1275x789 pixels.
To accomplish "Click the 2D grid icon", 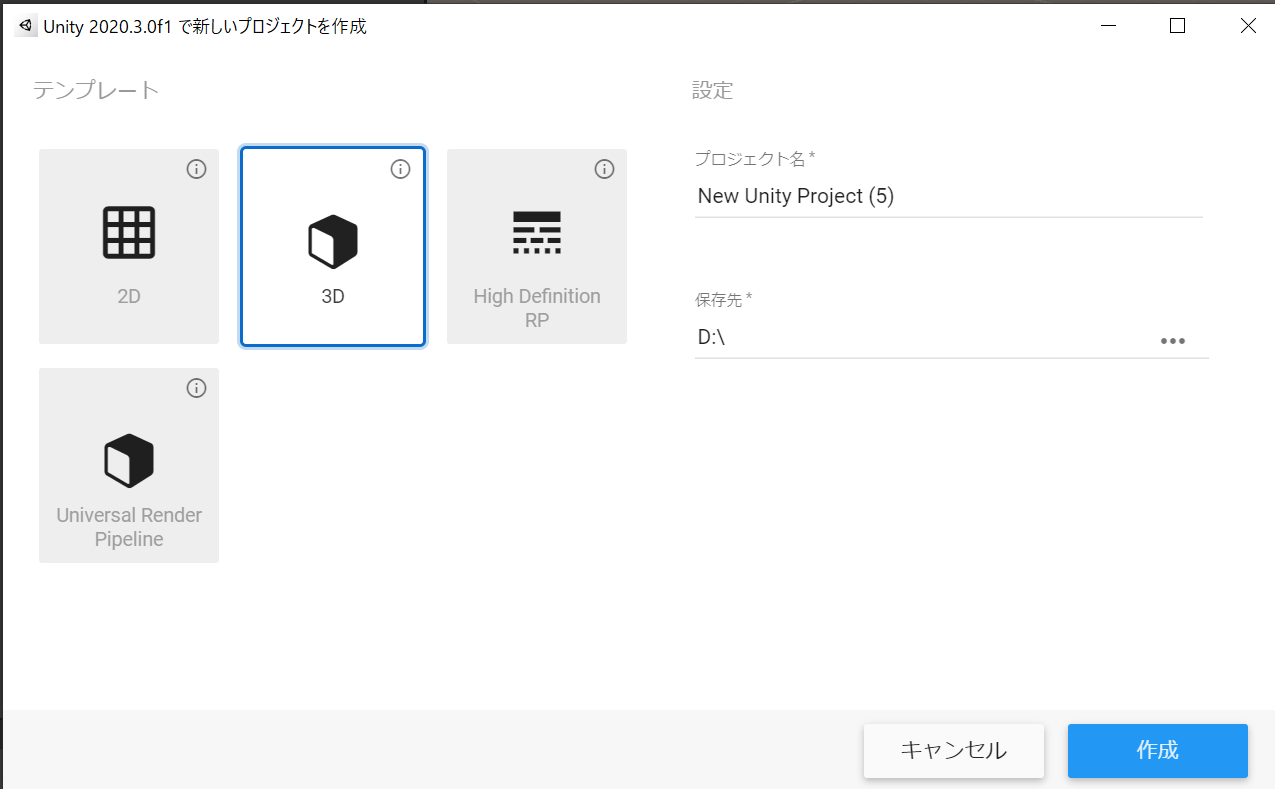I will [x=129, y=232].
